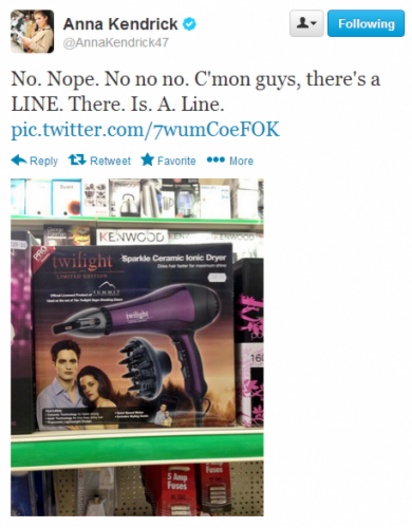This screenshot has width=412, height=528.
Task: Click the @AnnaKendrick47 handle
Action: (x=116, y=43)
